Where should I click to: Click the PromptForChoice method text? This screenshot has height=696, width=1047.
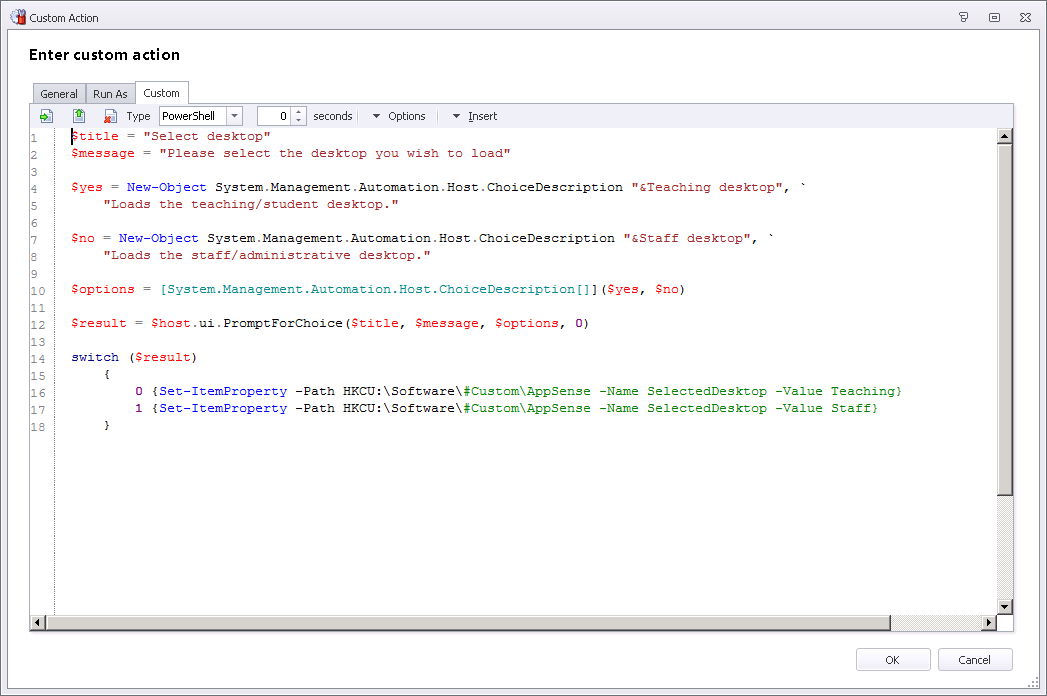click(x=282, y=323)
